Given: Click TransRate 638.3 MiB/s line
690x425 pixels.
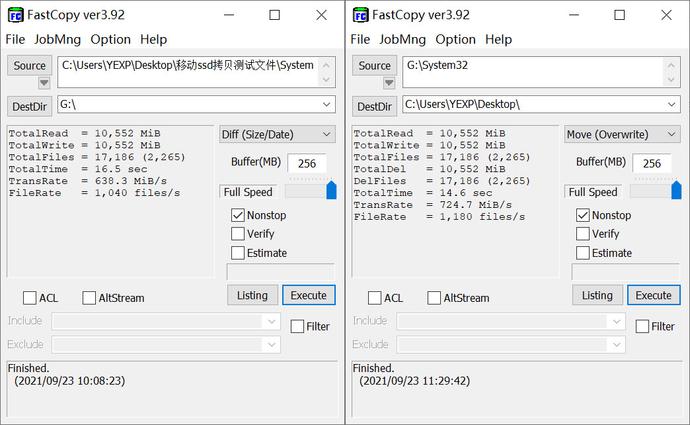Looking at the screenshot, I should point(88,181).
